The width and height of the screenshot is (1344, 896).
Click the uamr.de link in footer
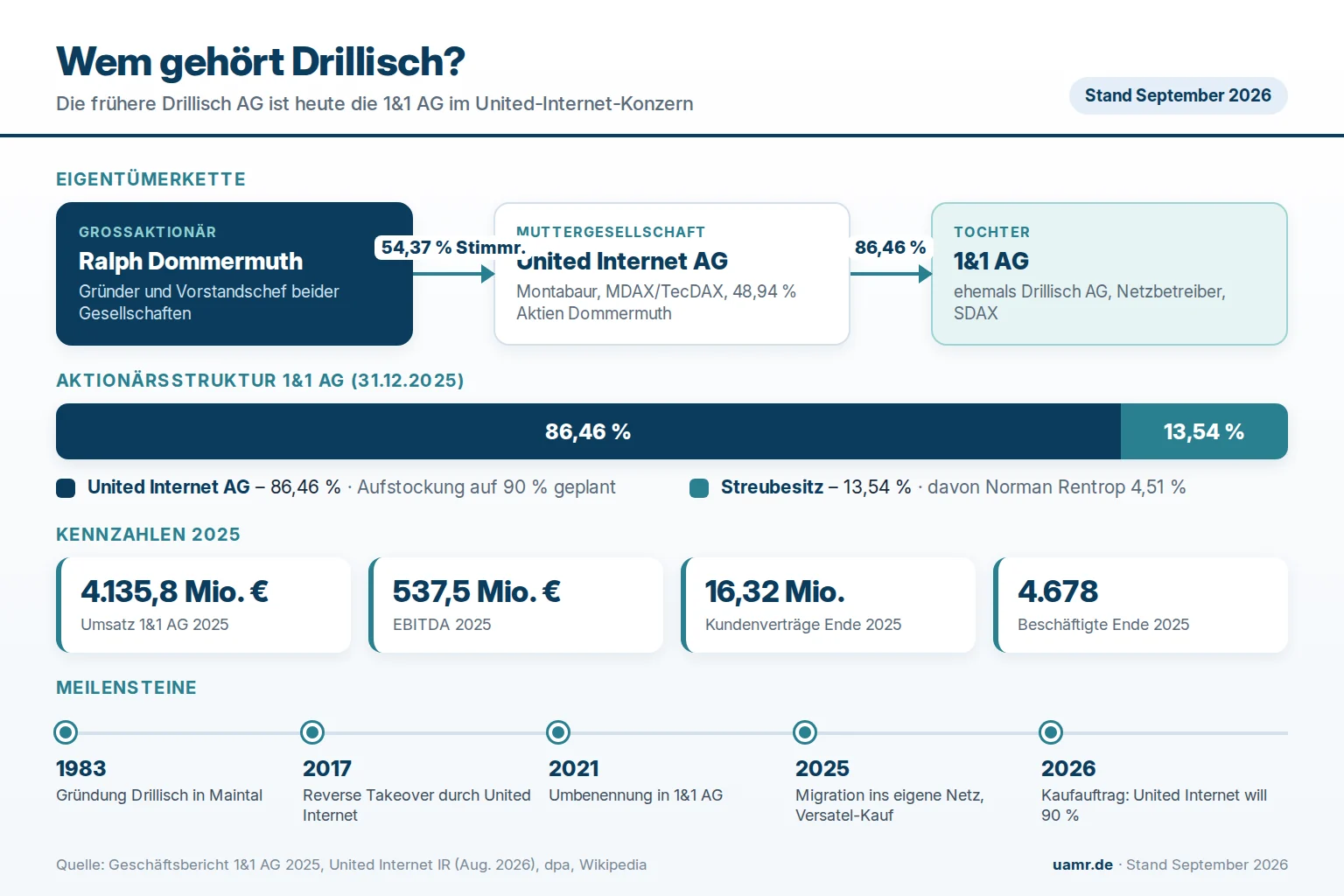[x=1082, y=864]
